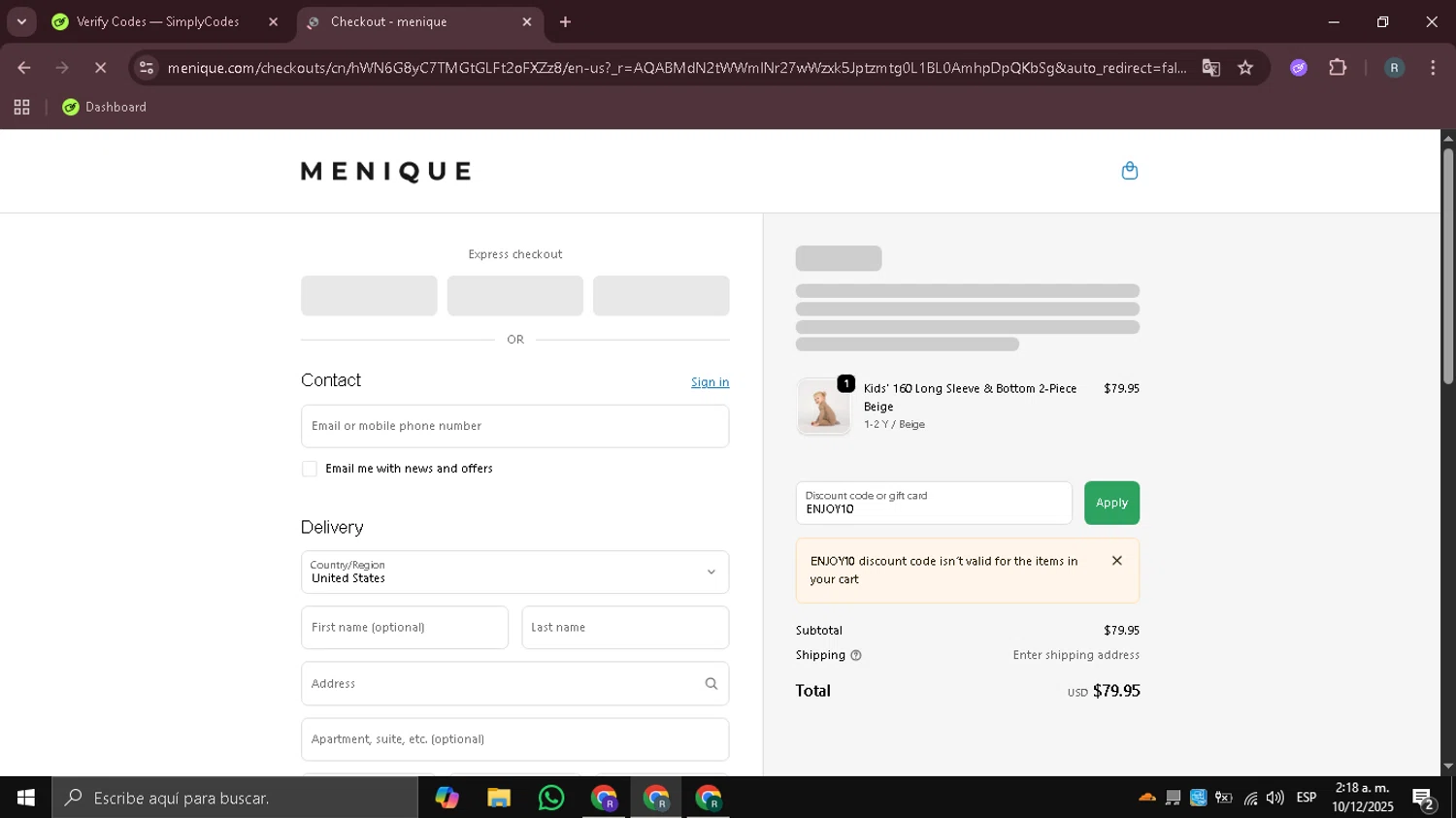Click the Address input field
The width and height of the screenshot is (1456, 818).
[514, 684]
